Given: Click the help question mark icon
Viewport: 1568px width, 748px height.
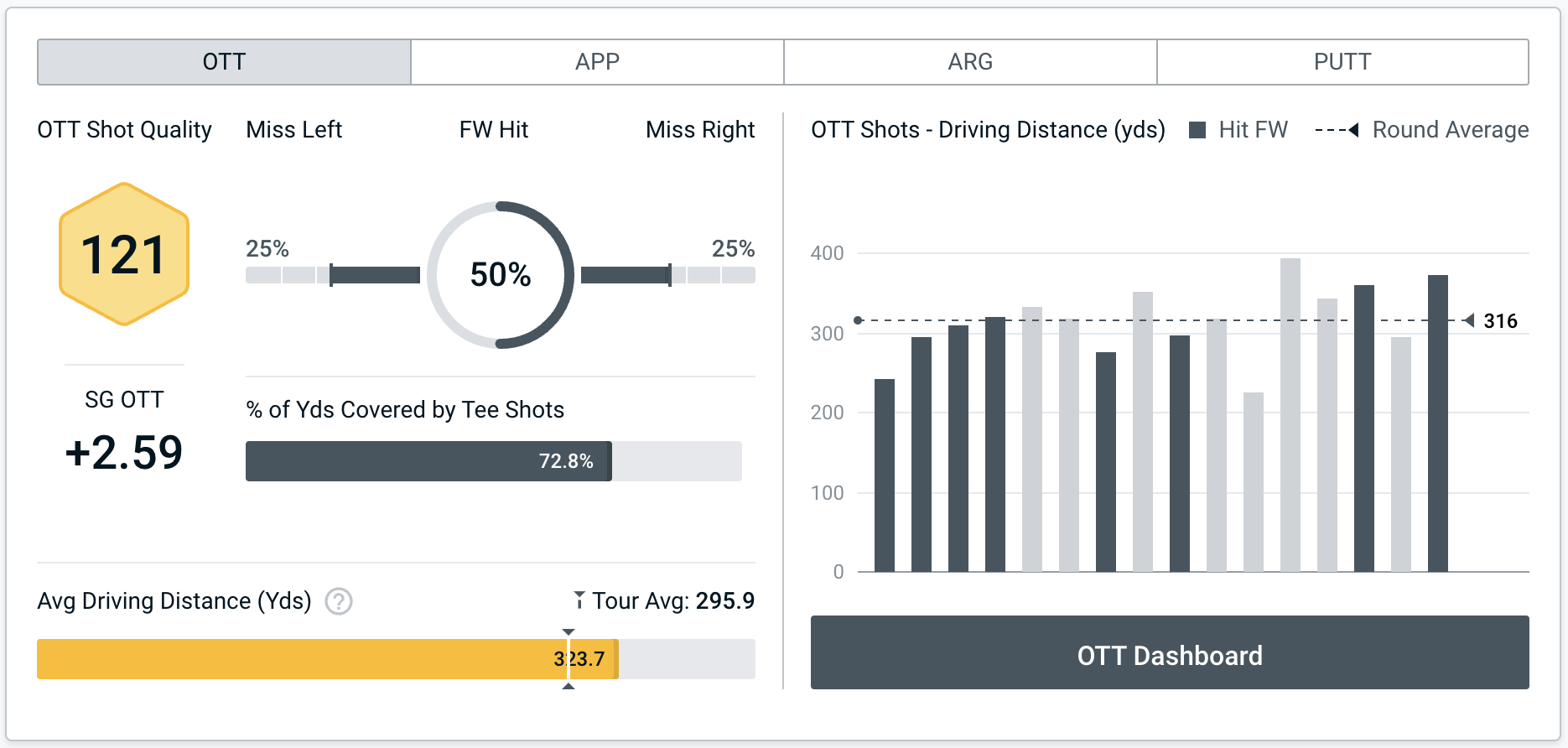Looking at the screenshot, I should 339,601.
